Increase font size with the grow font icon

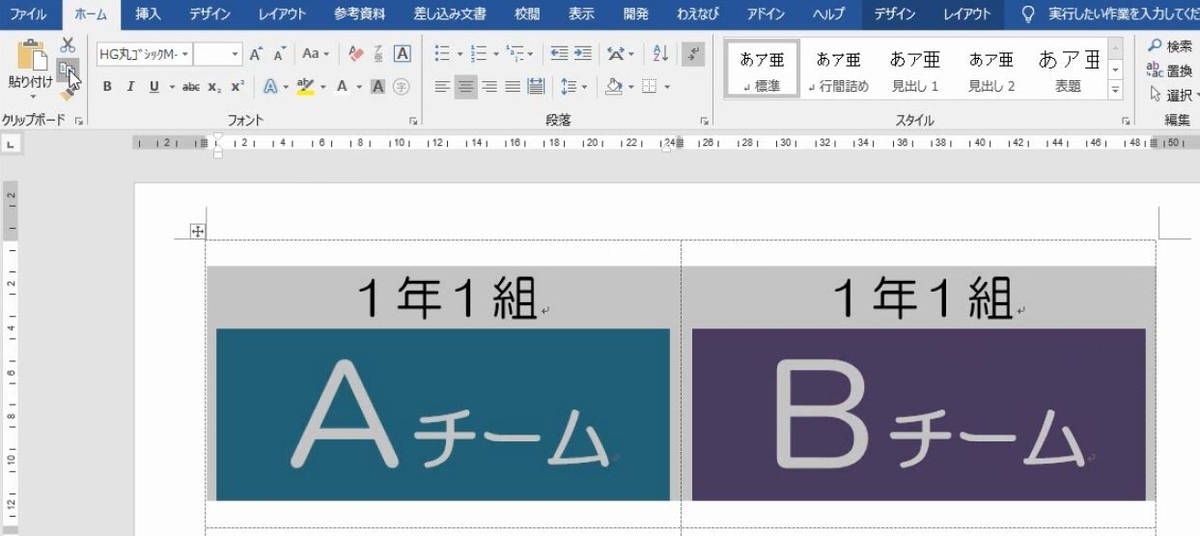click(256, 54)
